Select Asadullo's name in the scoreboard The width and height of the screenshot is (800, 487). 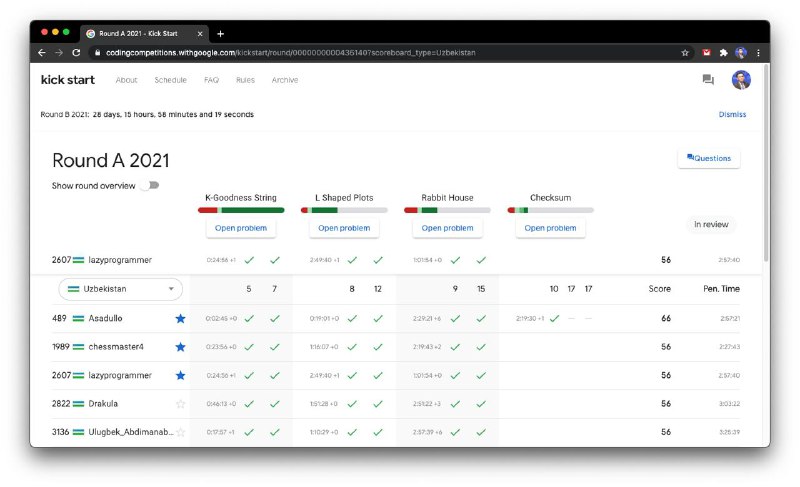(105, 318)
